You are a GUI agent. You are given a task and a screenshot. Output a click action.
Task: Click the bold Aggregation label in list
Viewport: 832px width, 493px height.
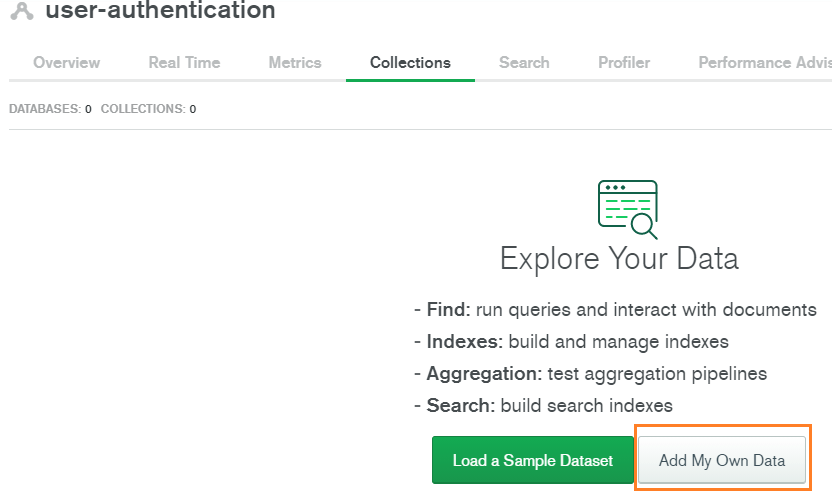point(484,374)
